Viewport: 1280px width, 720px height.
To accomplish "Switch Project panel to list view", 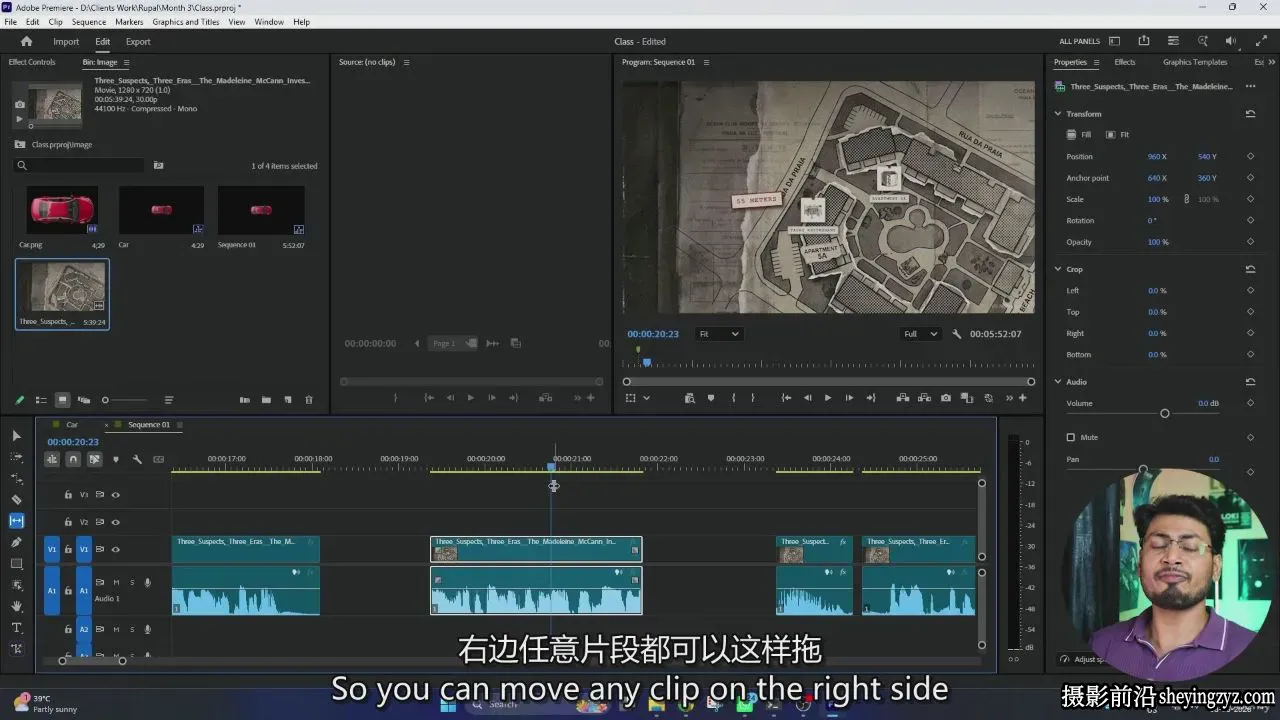I will (x=41, y=400).
